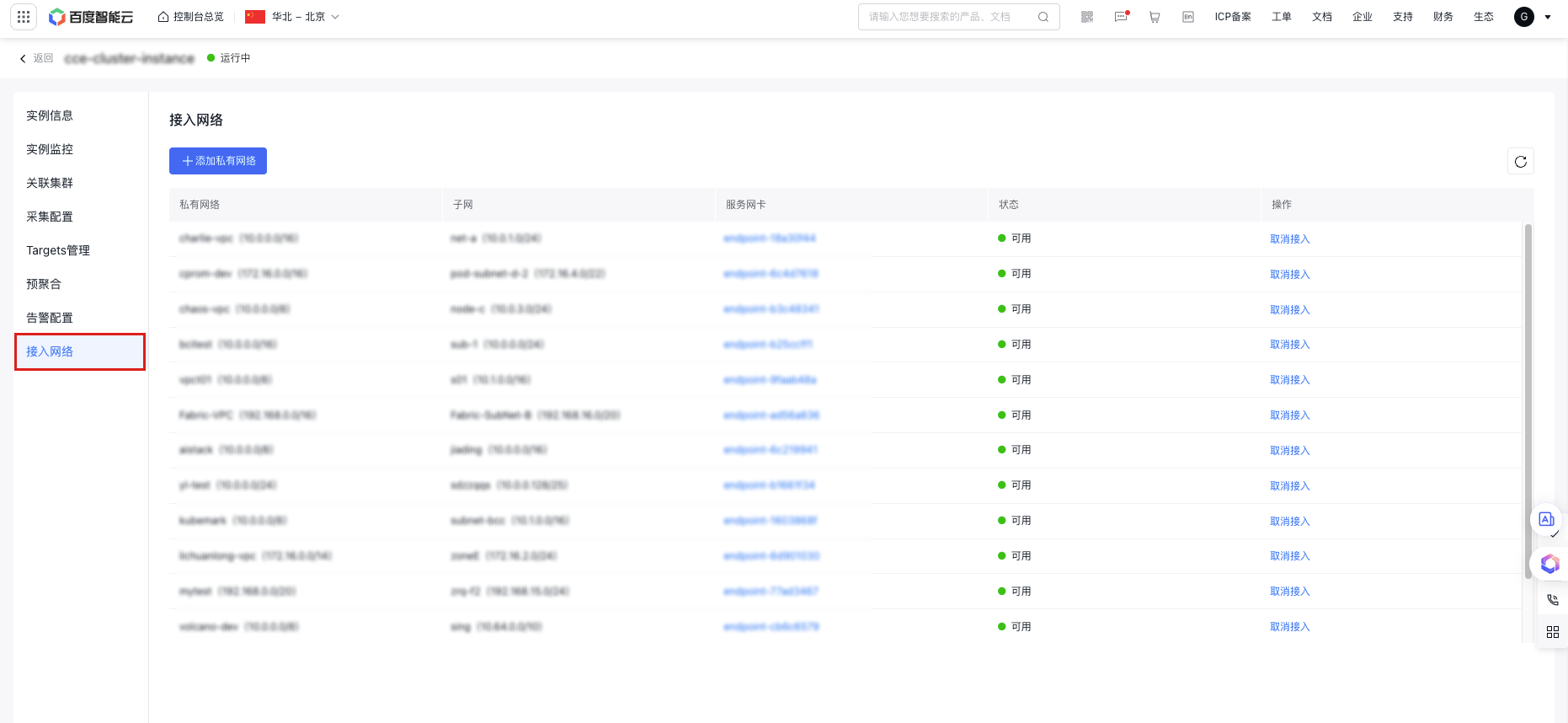
Task: Open 生态 menu
Action: pos(1484,17)
